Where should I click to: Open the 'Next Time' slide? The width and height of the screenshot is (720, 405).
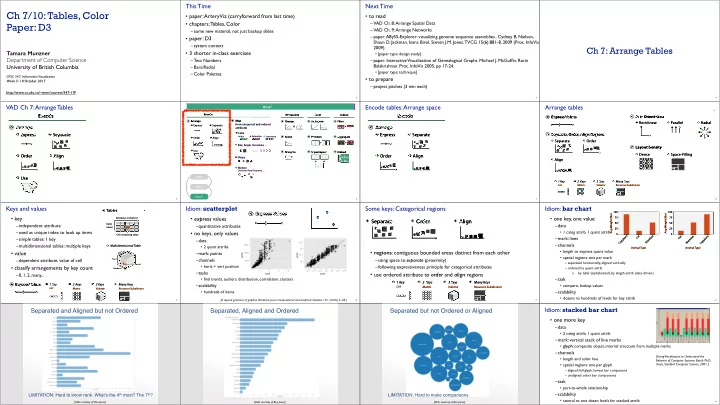pos(450,51)
